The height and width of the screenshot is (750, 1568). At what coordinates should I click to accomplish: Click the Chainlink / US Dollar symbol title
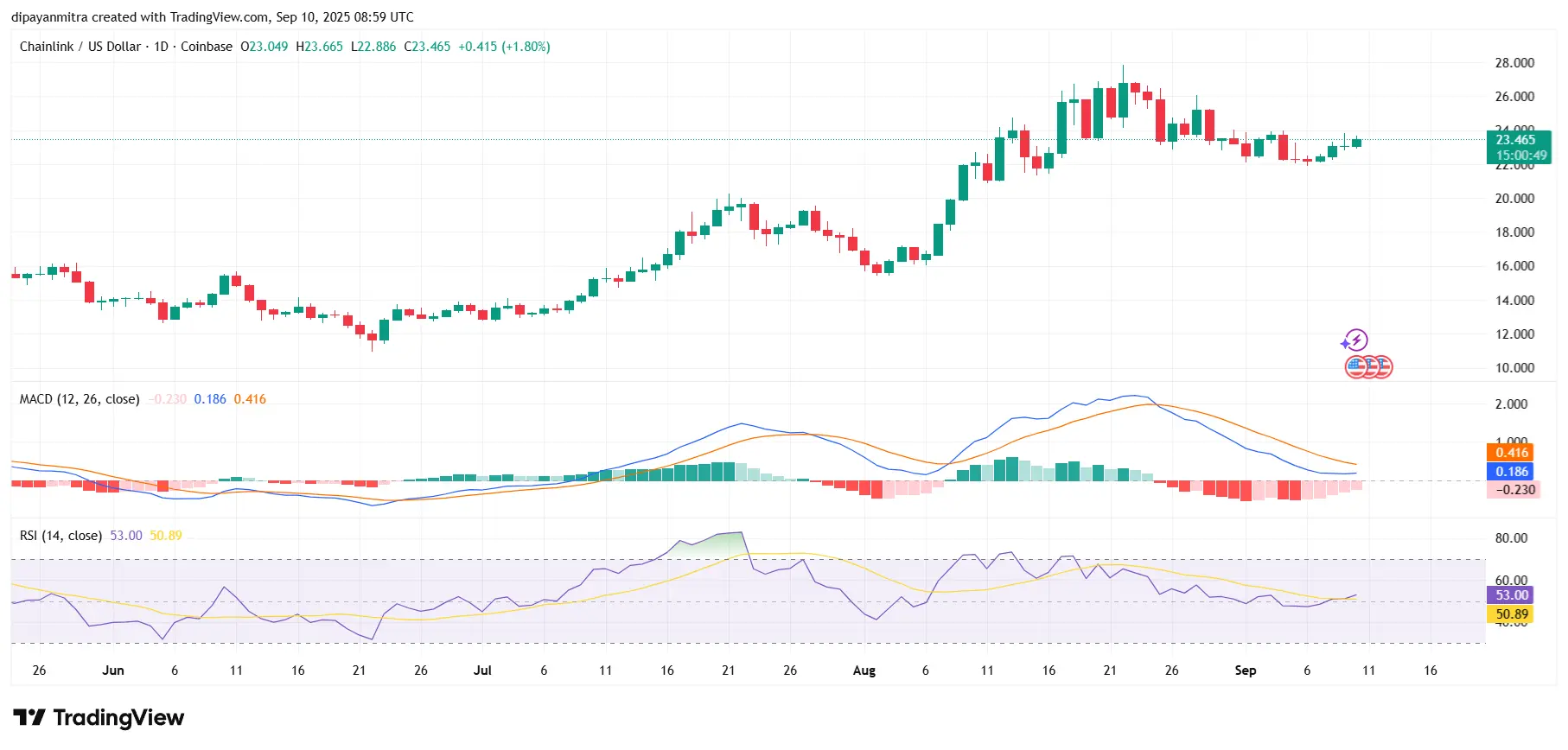[80, 47]
